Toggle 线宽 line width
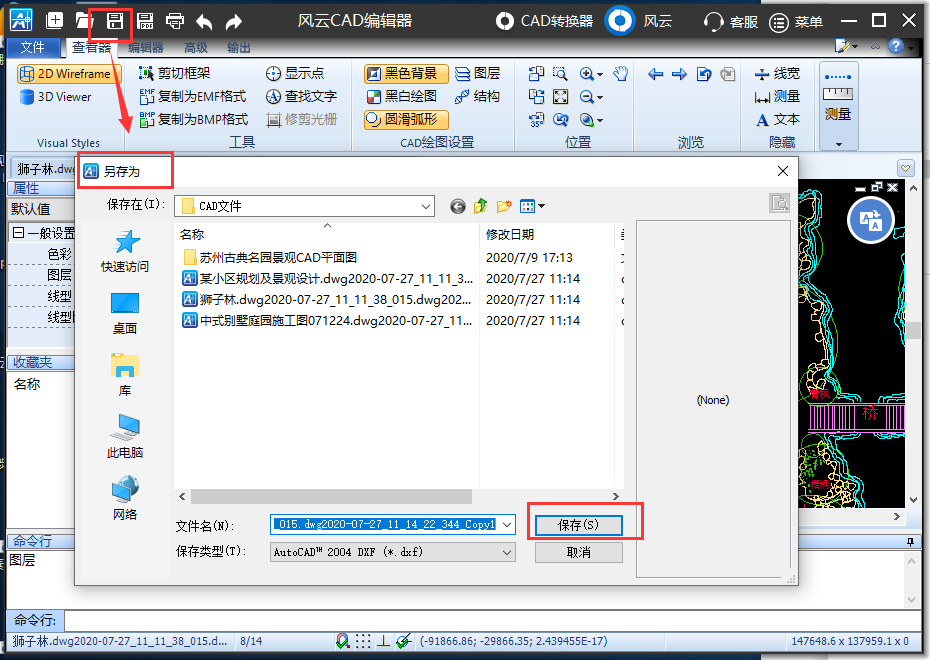Viewport: 930px width, 660px height. tap(777, 74)
